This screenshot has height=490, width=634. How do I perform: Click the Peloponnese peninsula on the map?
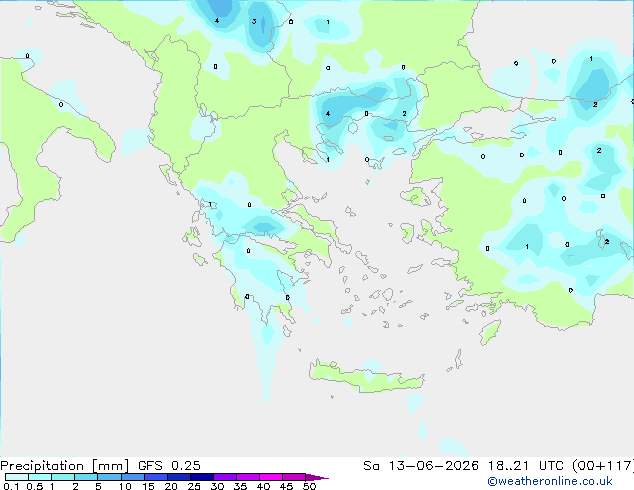click(x=259, y=279)
